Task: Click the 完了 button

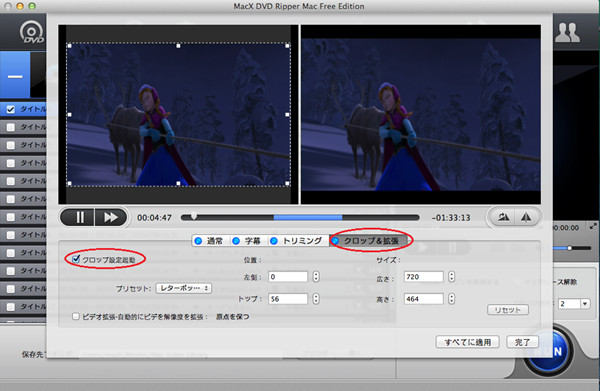Action: [x=522, y=342]
